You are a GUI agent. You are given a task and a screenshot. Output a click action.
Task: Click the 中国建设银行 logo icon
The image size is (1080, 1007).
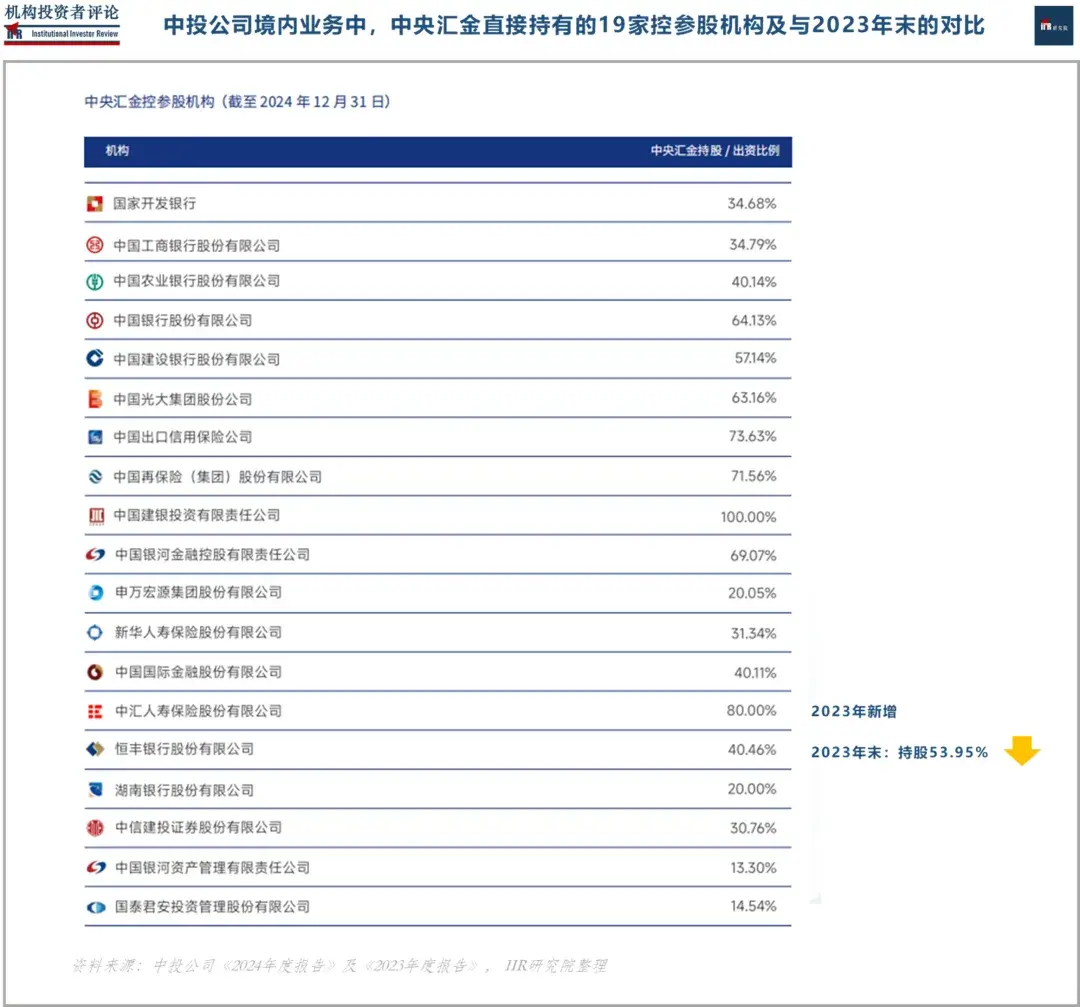(x=94, y=358)
